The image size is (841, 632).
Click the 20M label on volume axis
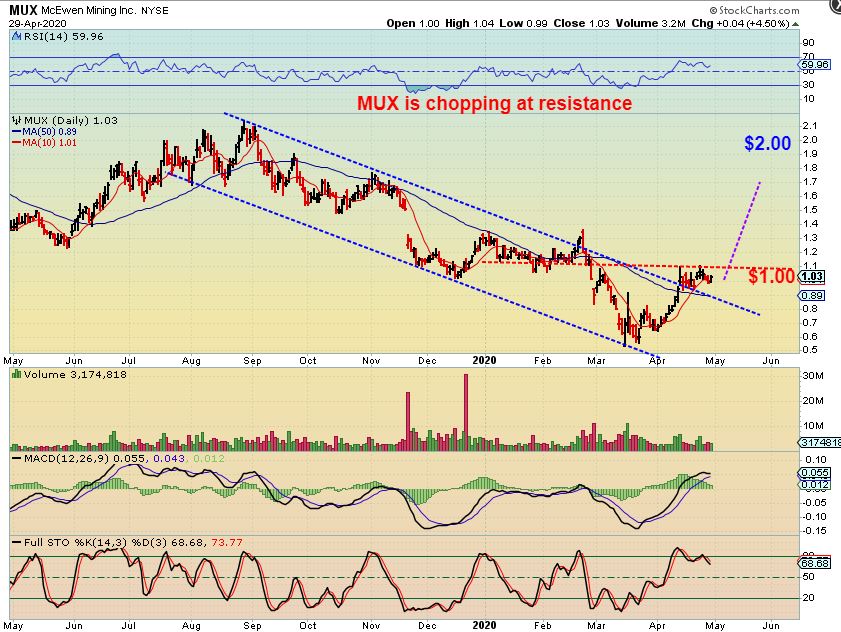click(x=813, y=400)
